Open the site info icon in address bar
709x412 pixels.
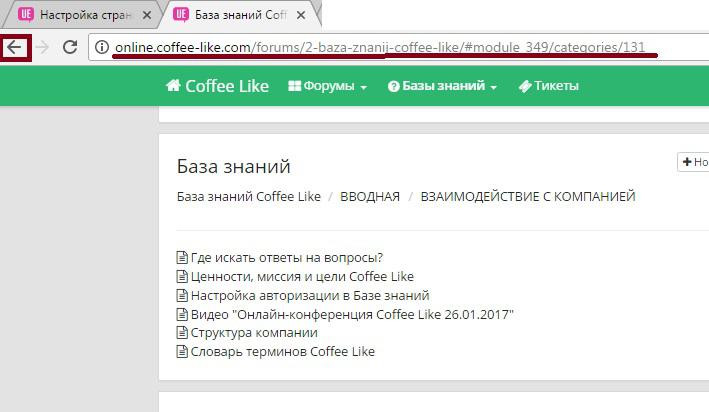pos(102,47)
